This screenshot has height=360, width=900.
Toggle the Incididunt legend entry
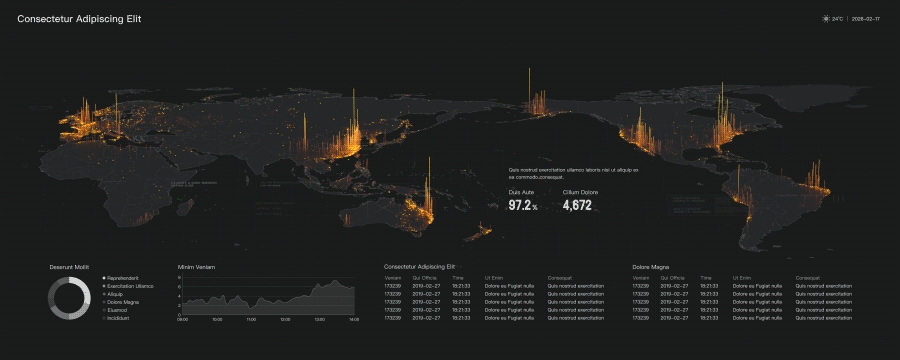click(115, 318)
